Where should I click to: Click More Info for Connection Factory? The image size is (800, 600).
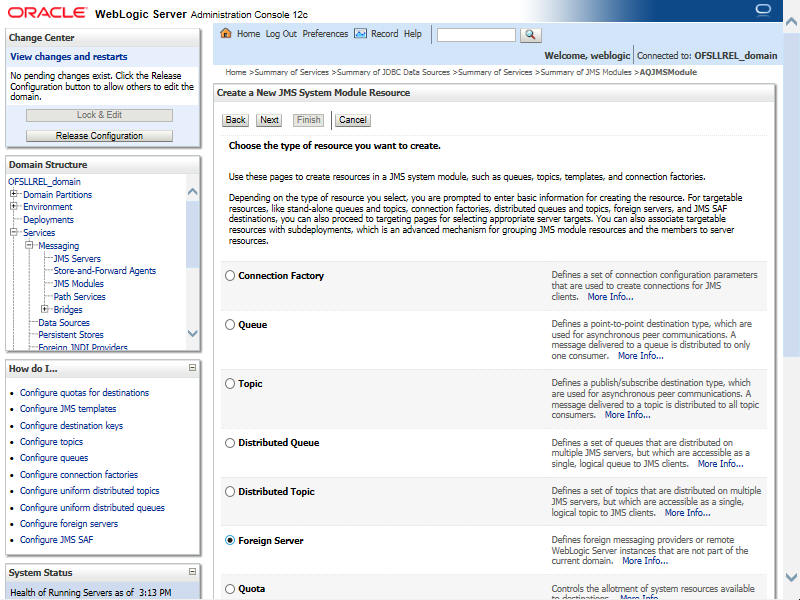tap(610, 297)
